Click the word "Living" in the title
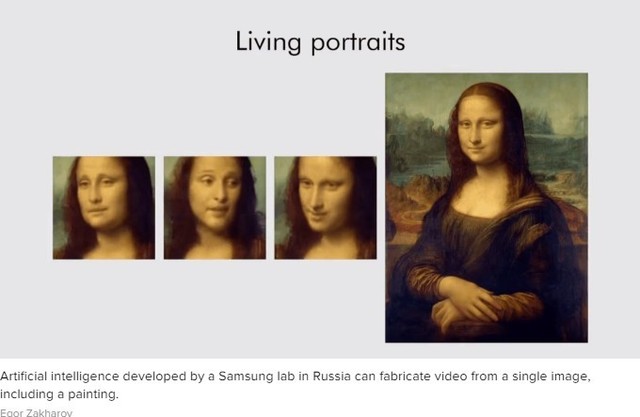The width and height of the screenshot is (640, 417). (x=263, y=42)
